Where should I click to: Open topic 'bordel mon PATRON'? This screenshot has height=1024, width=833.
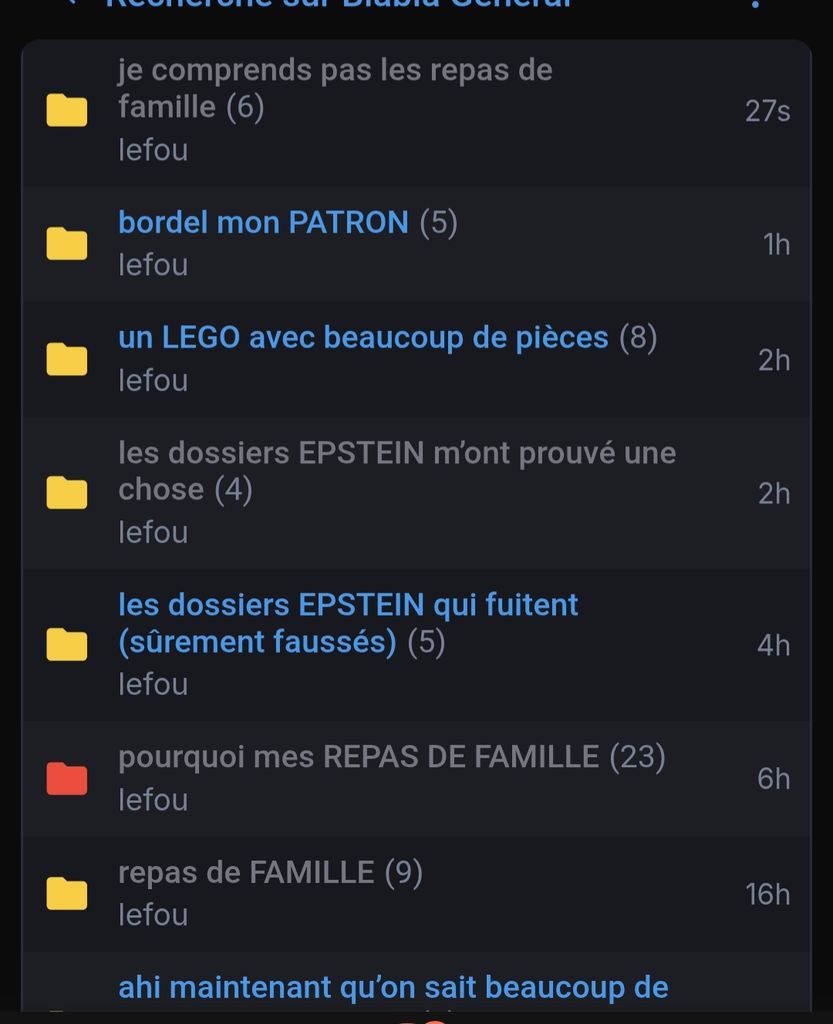[263, 222]
